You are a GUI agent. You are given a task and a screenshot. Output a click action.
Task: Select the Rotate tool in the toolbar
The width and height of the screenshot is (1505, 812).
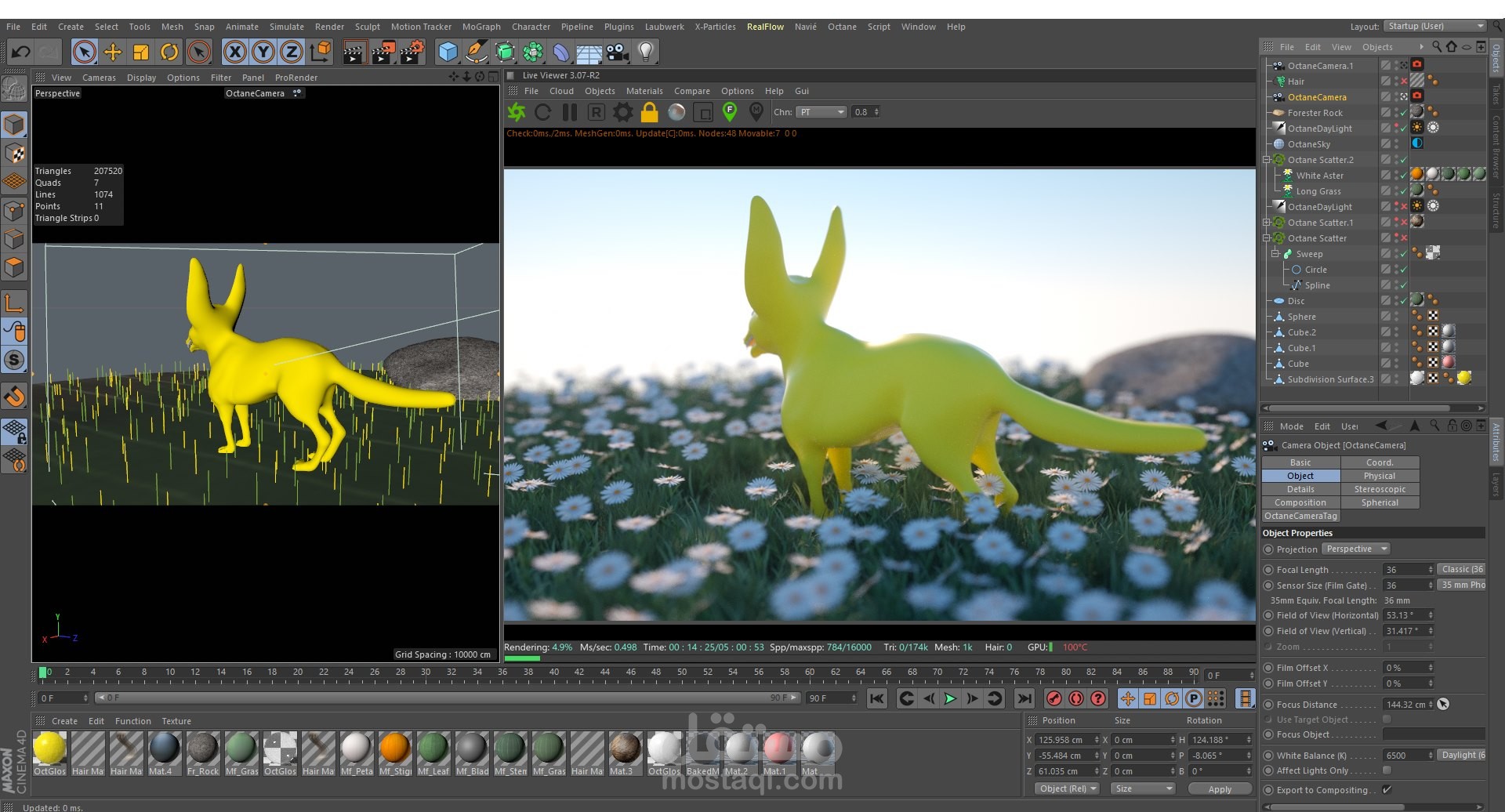tap(169, 52)
